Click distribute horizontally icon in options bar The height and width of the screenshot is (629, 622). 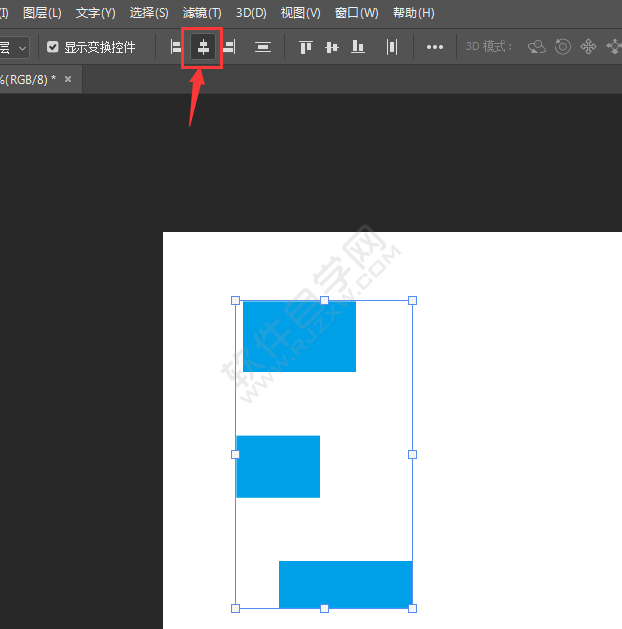(x=391, y=47)
